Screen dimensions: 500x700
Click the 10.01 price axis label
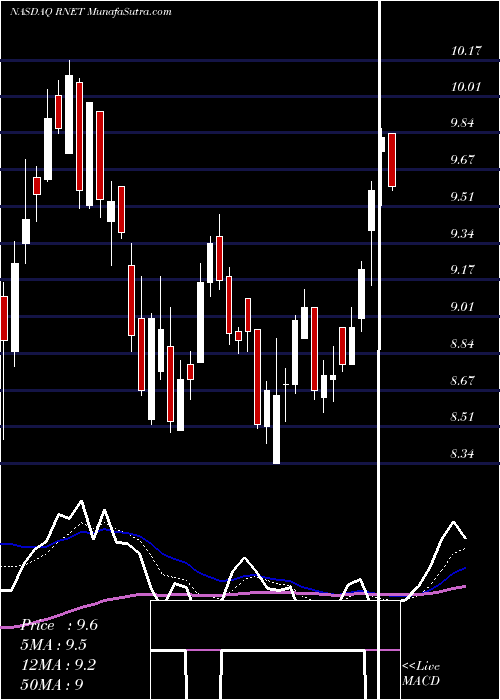[466, 87]
